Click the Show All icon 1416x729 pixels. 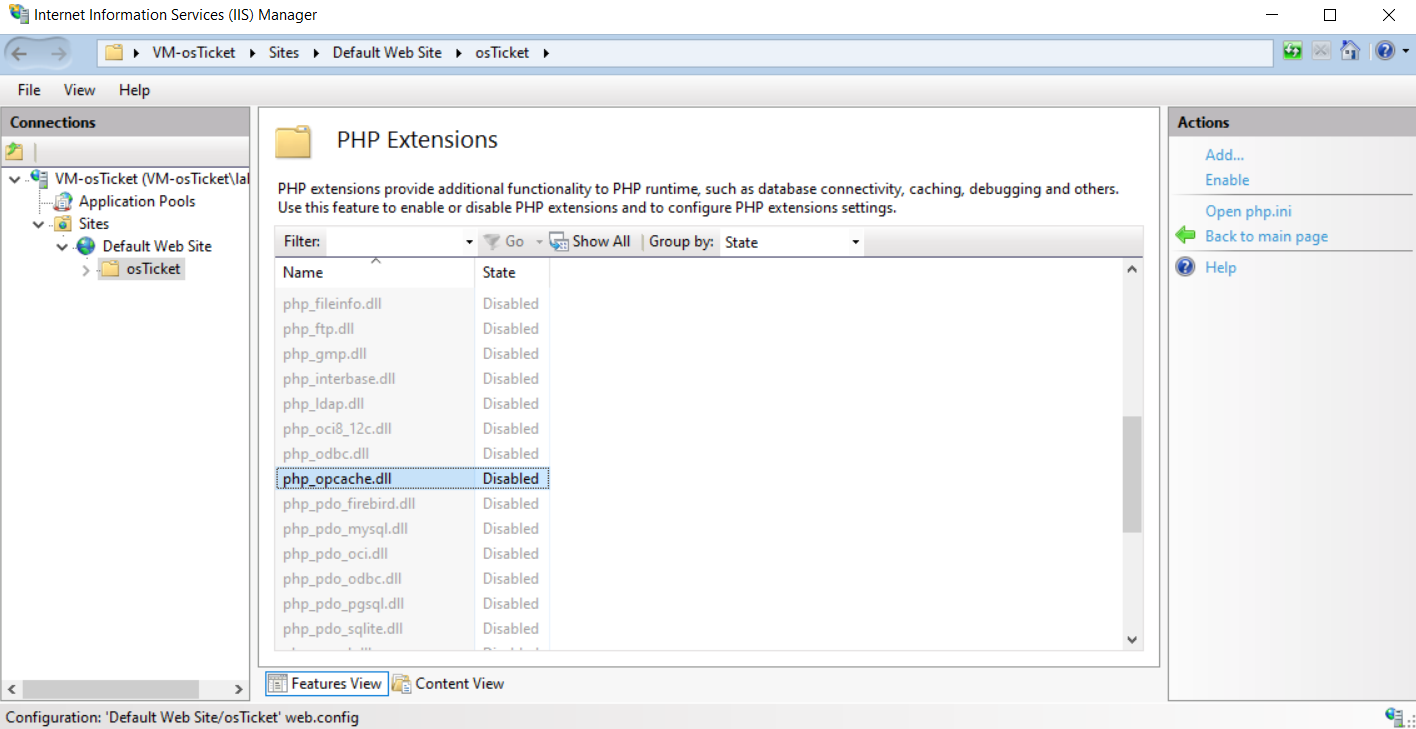[558, 242]
